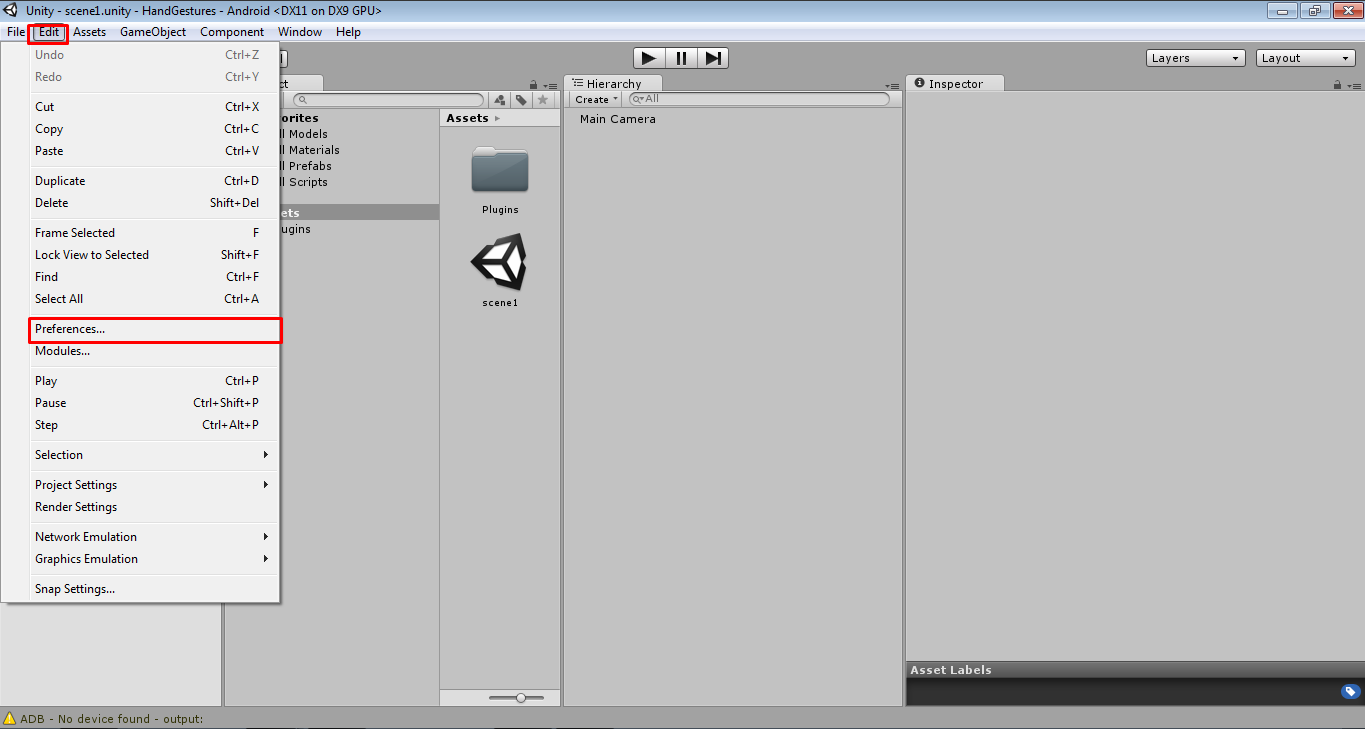Open Render Settings from the Edit menu

point(155,507)
